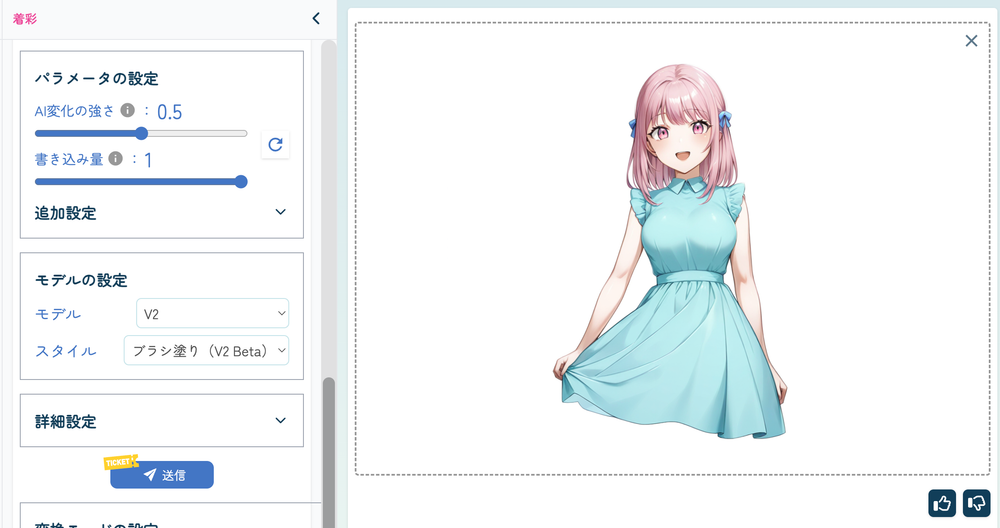This screenshot has width=1000, height=528.
Task: Click the yellow TICKET badge
Action: pyautogui.click(x=120, y=462)
